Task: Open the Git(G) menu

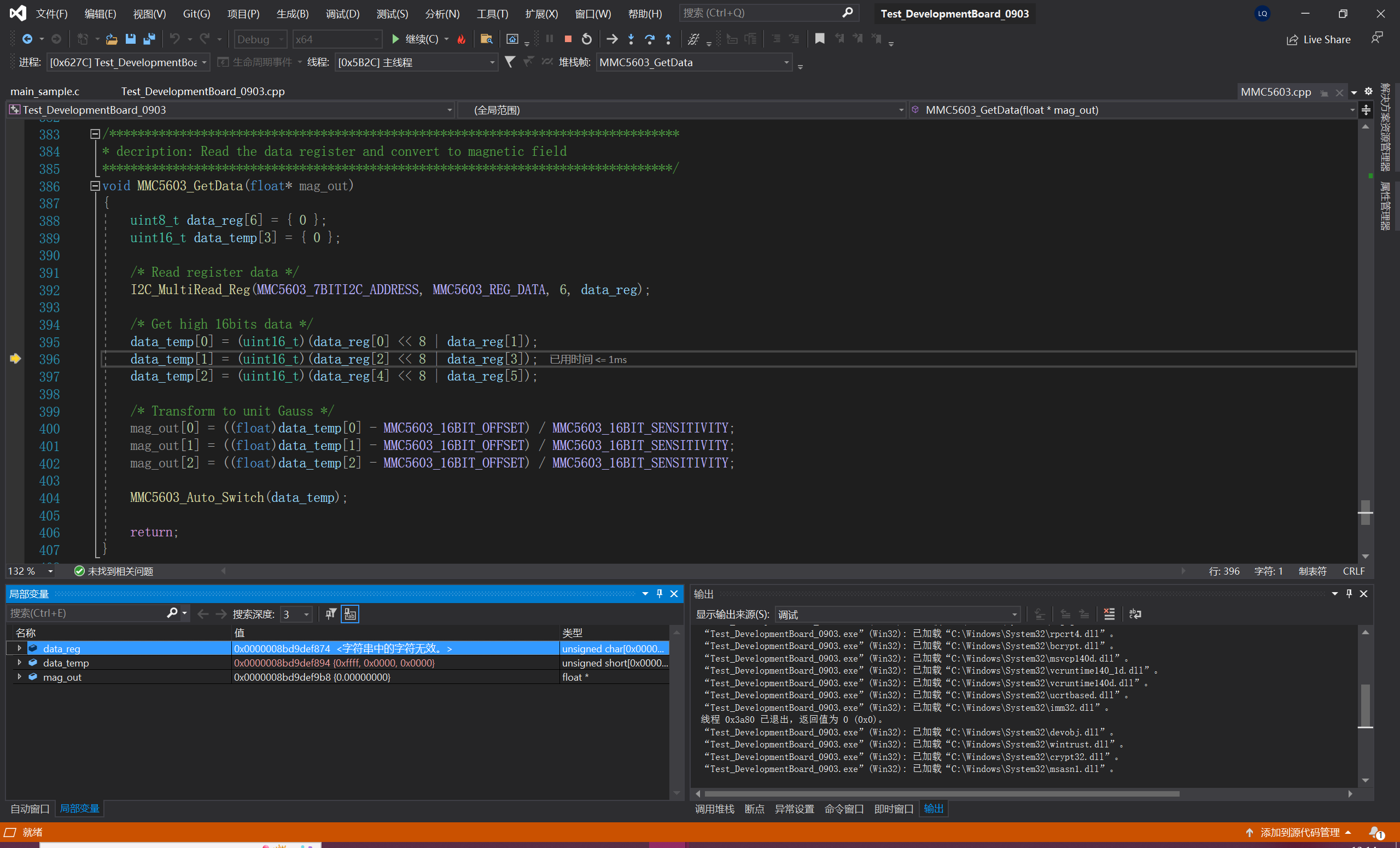Action: coord(196,14)
